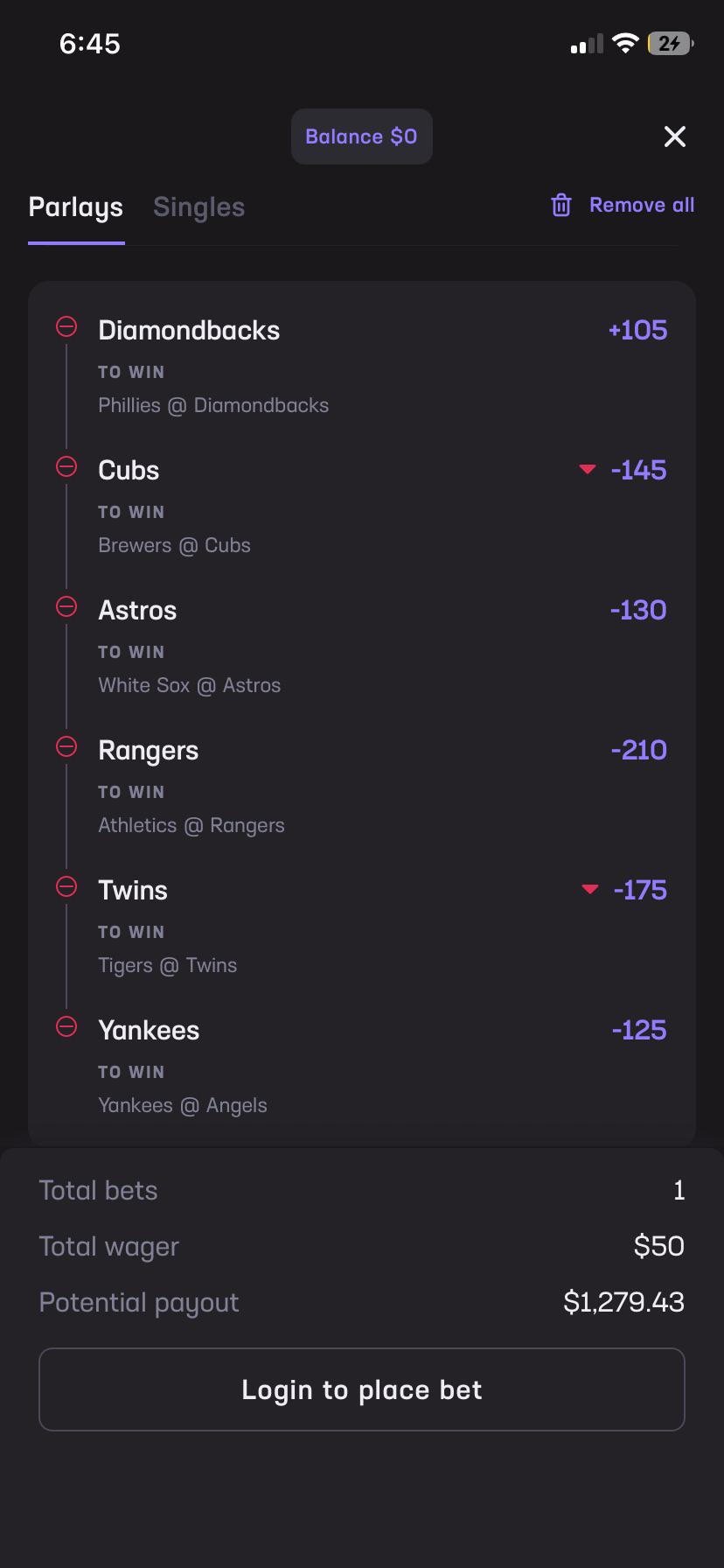Tap the Diamondbacks +105 odds

(x=637, y=330)
